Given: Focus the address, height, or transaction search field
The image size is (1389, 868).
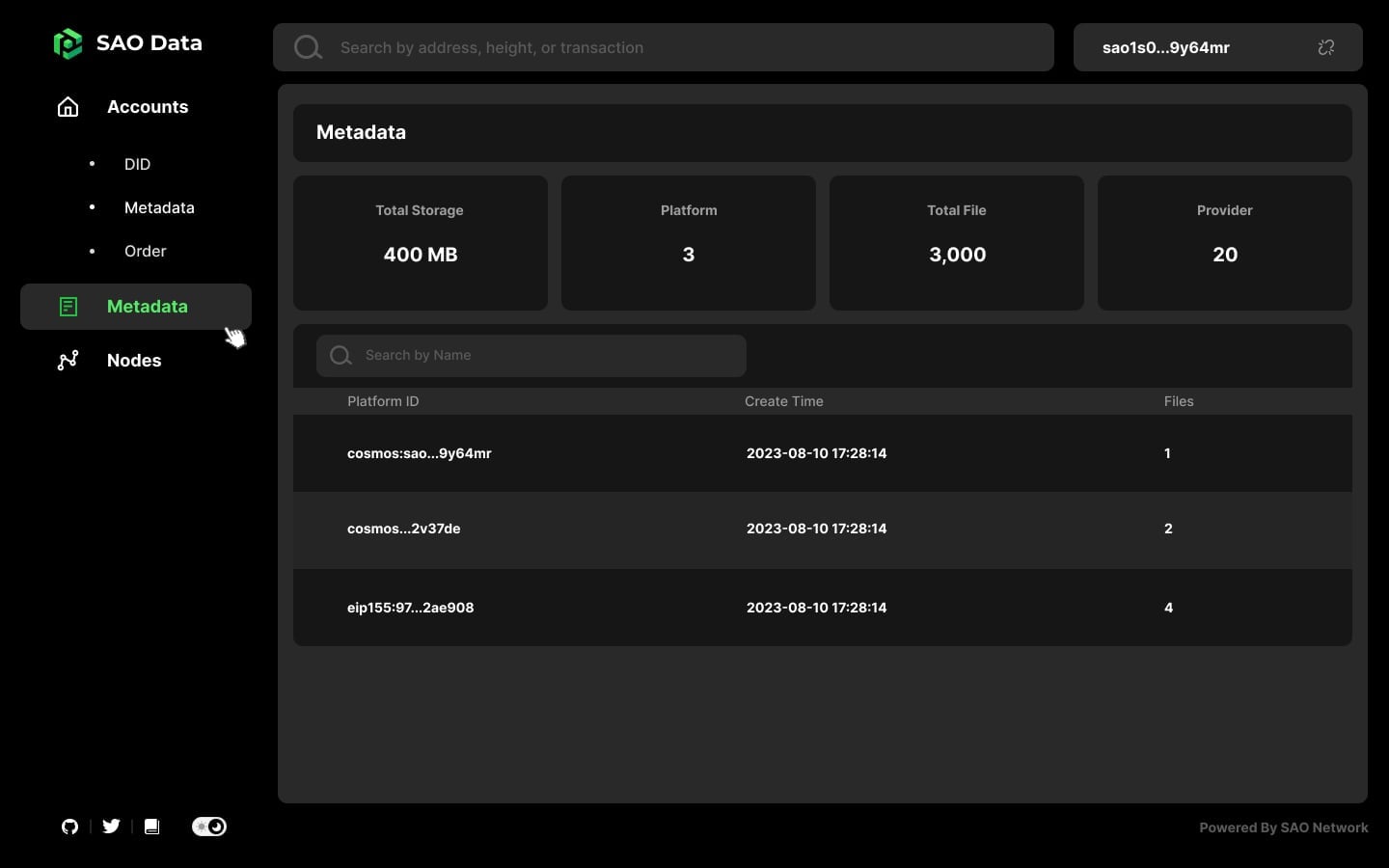Looking at the screenshot, I should [664, 47].
